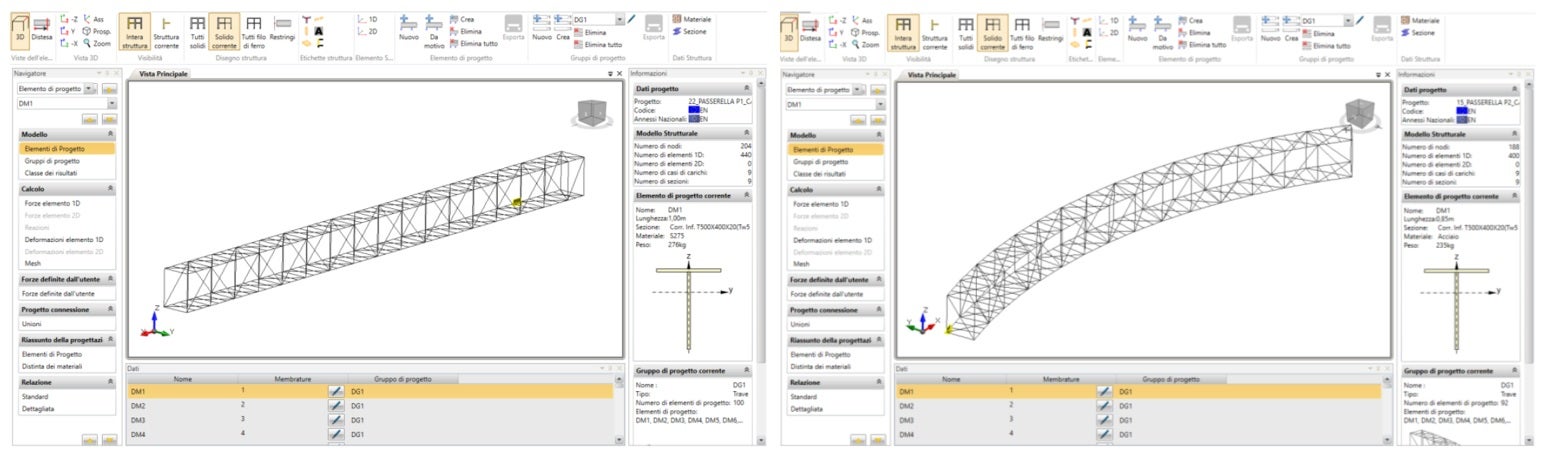Viewport: 1543px width, 452px height.
Task: Open DG1 group dropdown in left ribbon
Action: [620, 19]
